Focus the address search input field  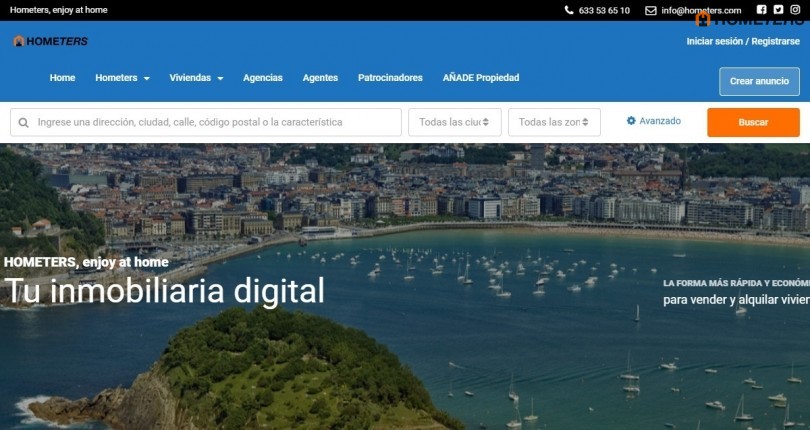pyautogui.click(x=215, y=122)
